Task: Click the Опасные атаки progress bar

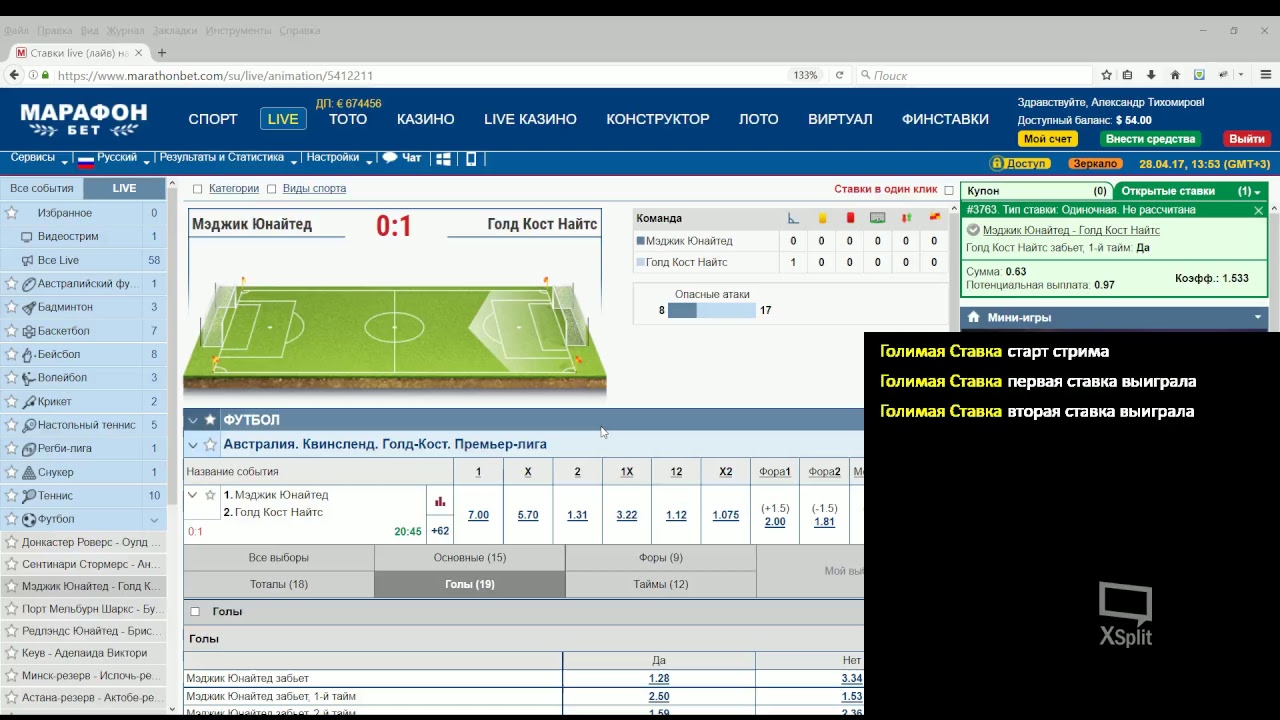Action: pyautogui.click(x=711, y=311)
